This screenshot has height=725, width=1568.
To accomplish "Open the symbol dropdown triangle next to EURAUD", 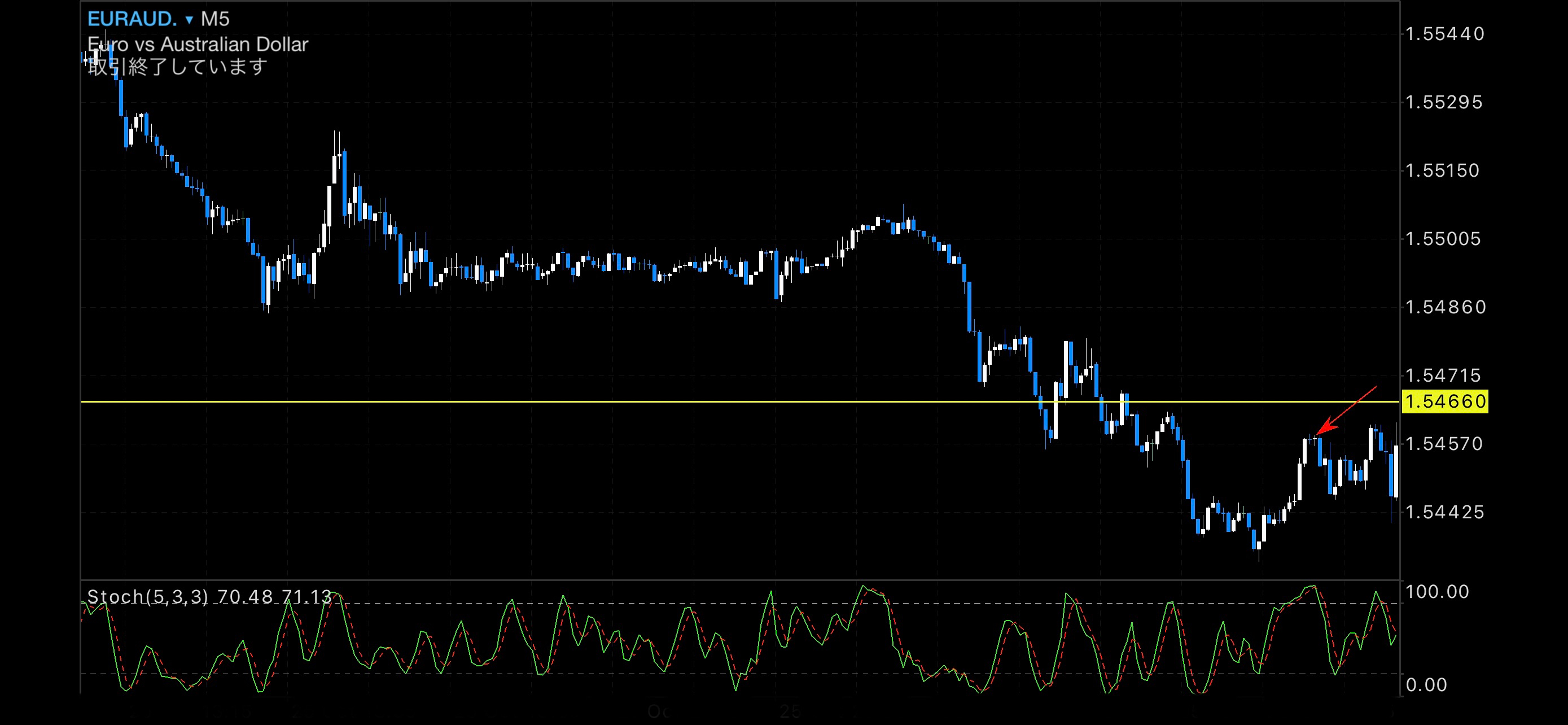I will click(189, 20).
